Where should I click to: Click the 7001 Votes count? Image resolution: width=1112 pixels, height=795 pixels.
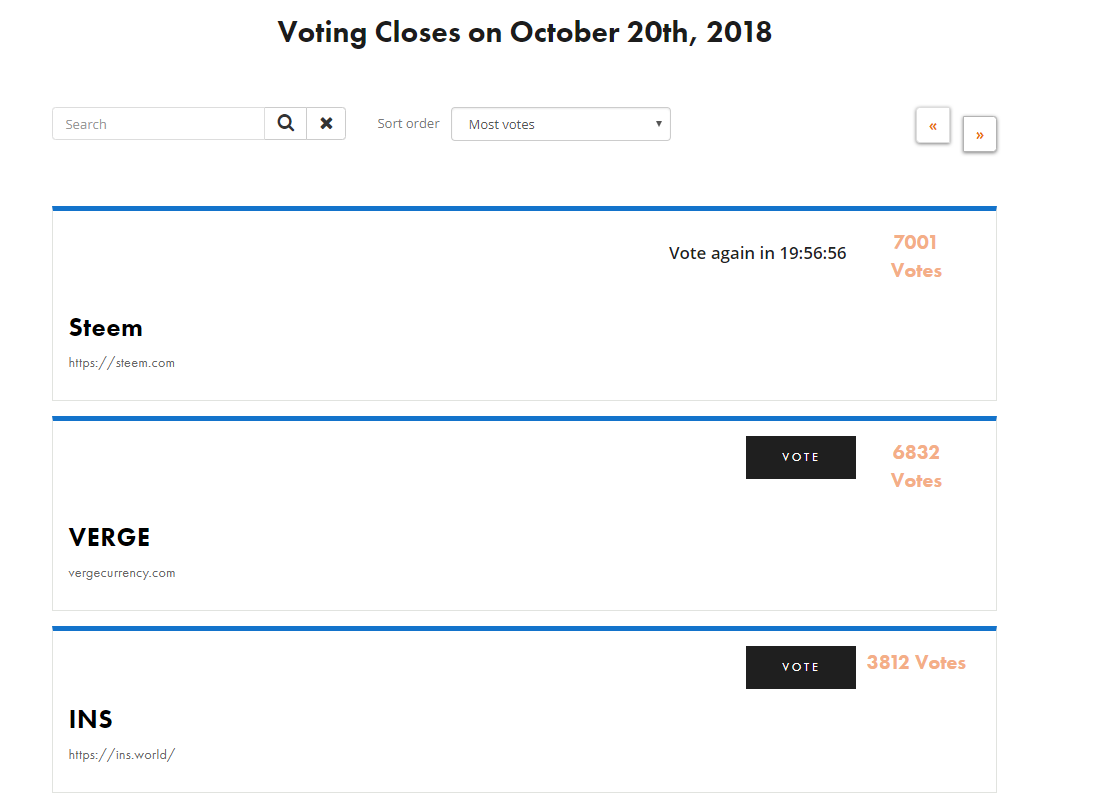pos(916,256)
